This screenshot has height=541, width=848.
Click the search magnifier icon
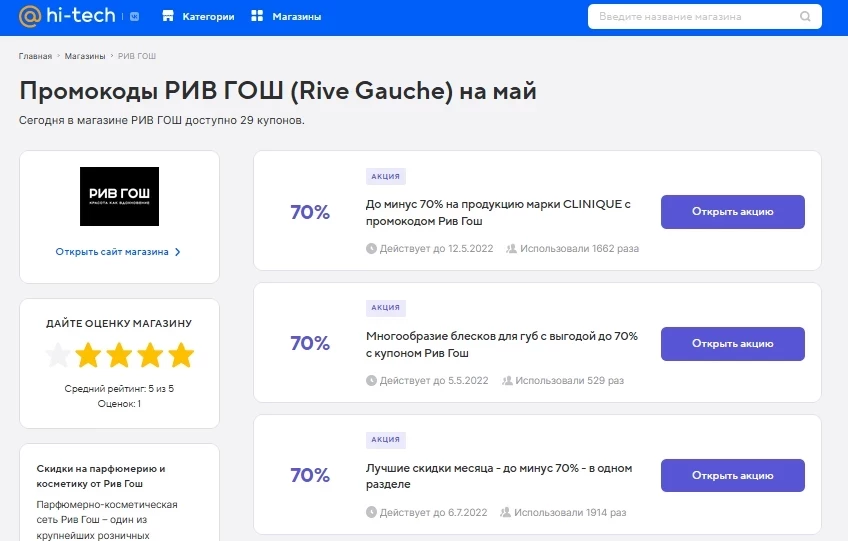coord(805,16)
